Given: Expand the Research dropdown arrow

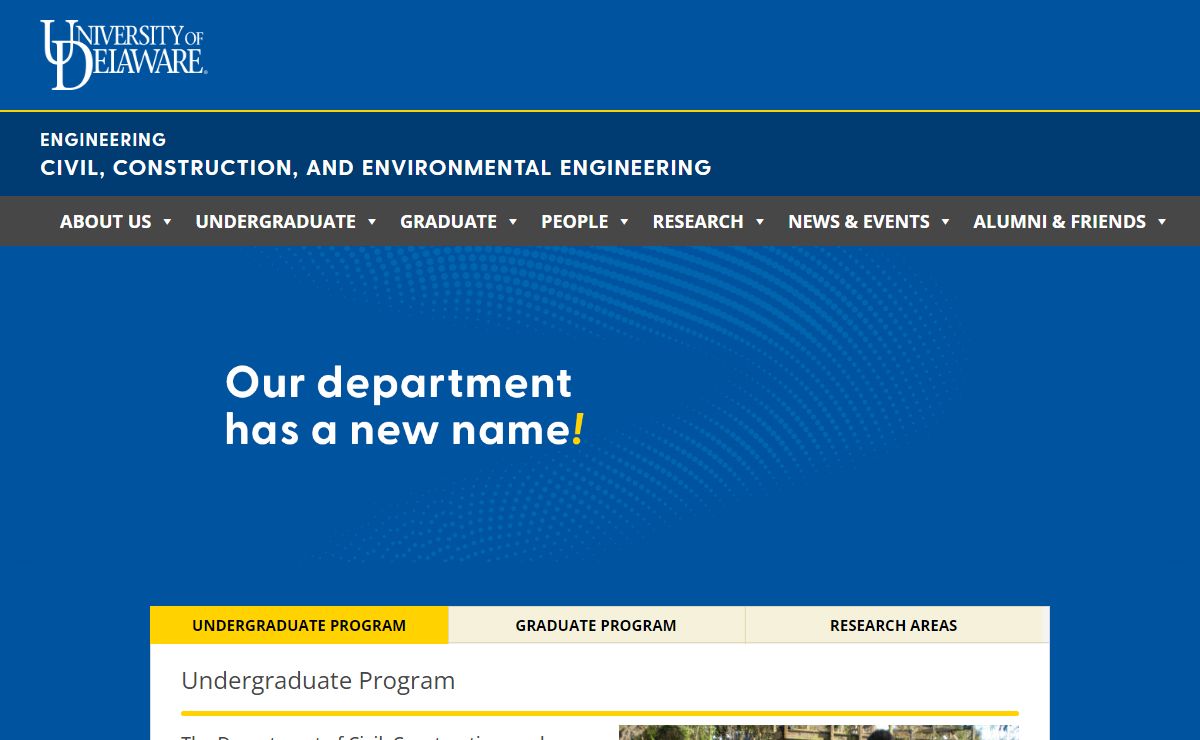Looking at the screenshot, I should (x=760, y=222).
